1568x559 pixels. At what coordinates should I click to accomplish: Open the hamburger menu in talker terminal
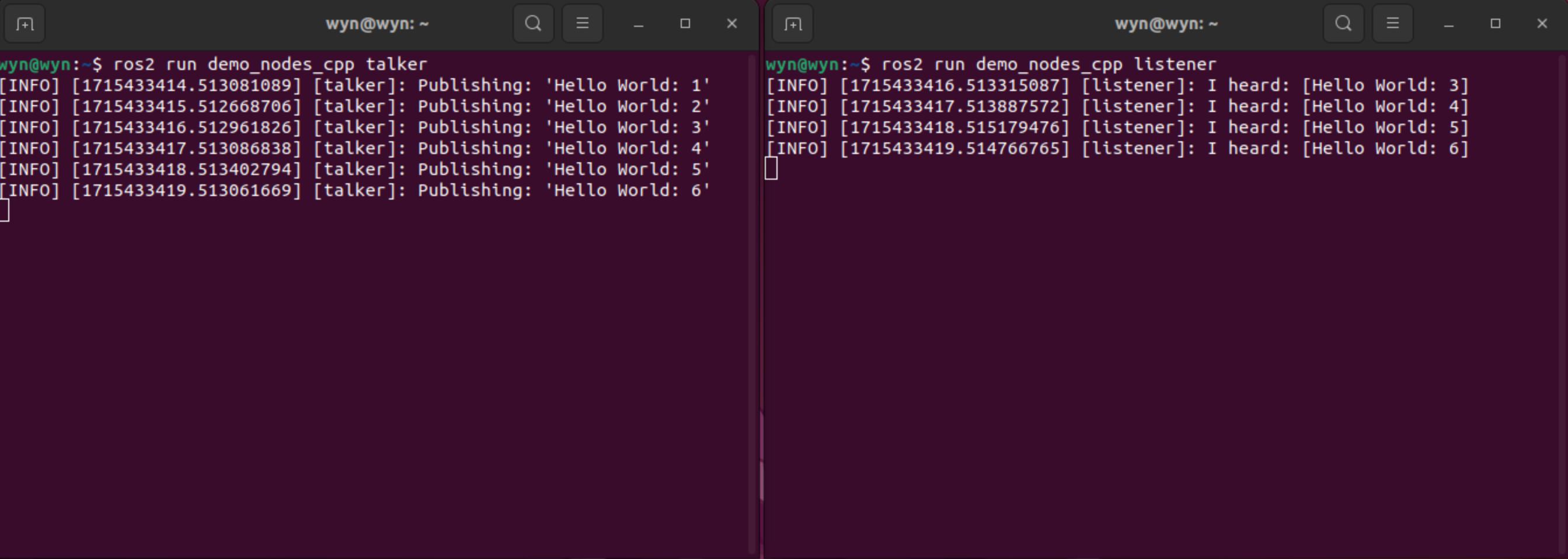[583, 24]
